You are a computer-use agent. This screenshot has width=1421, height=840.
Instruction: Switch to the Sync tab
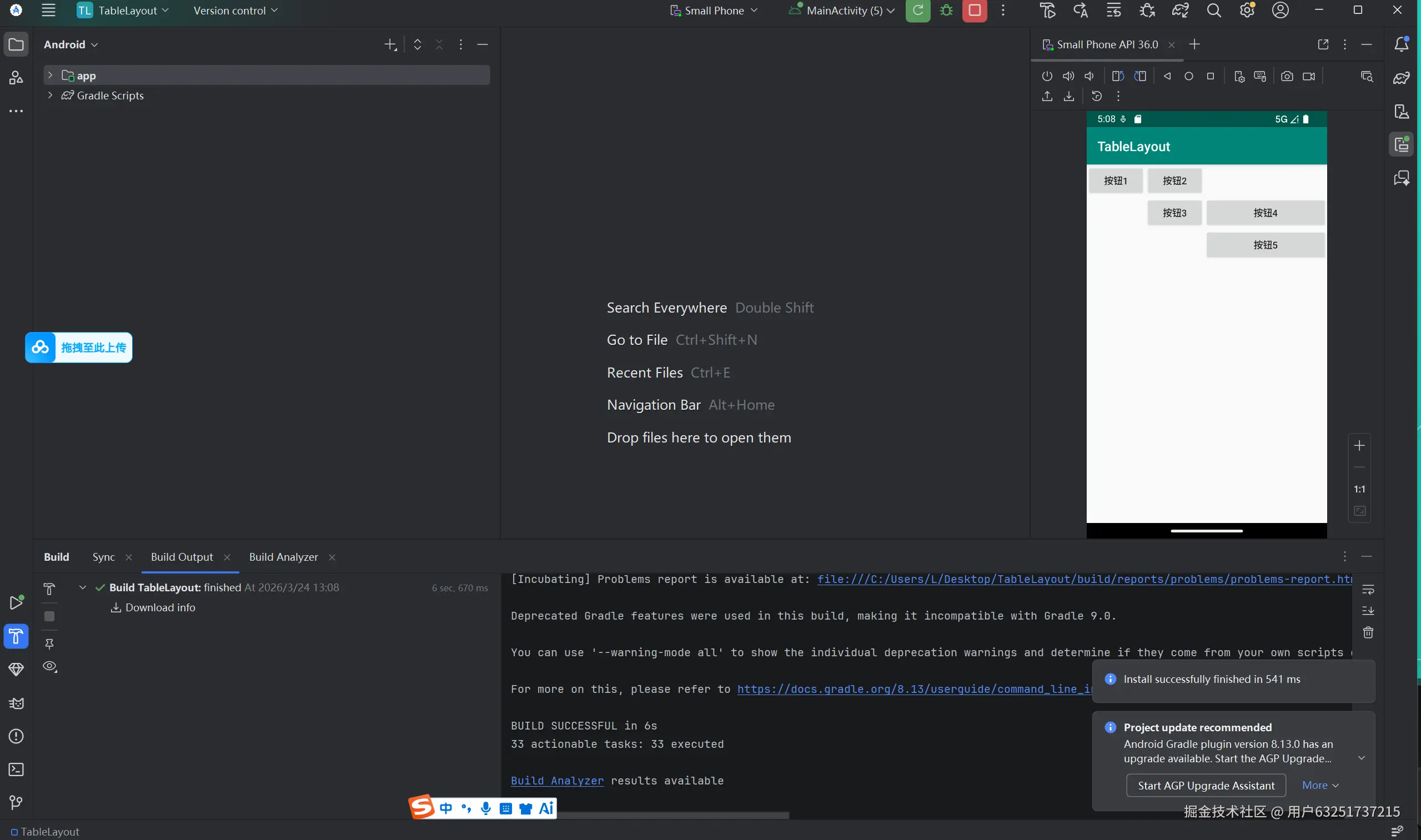[x=104, y=557]
